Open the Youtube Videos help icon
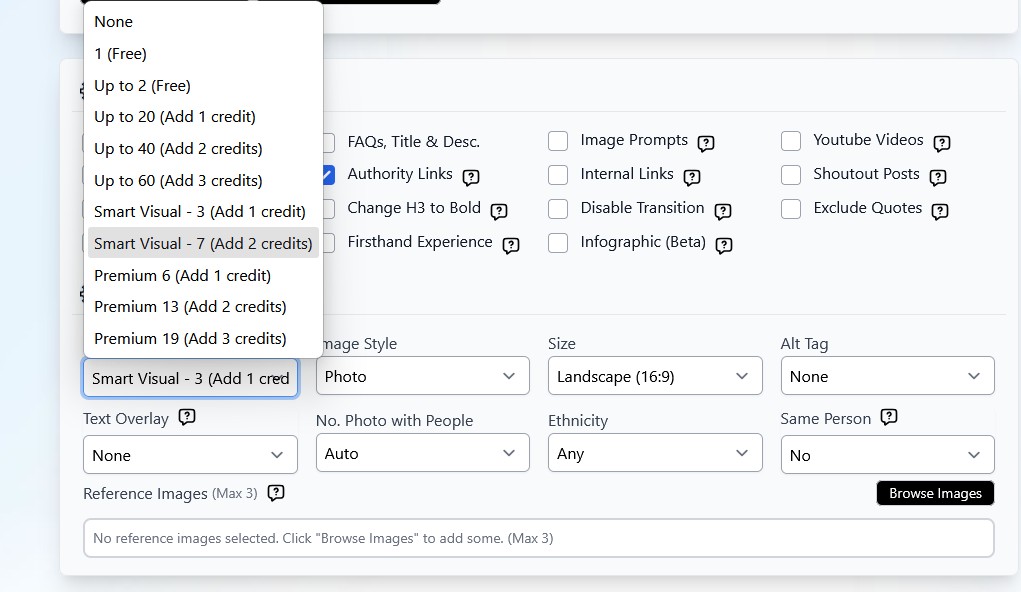The image size is (1021, 592). tap(942, 143)
